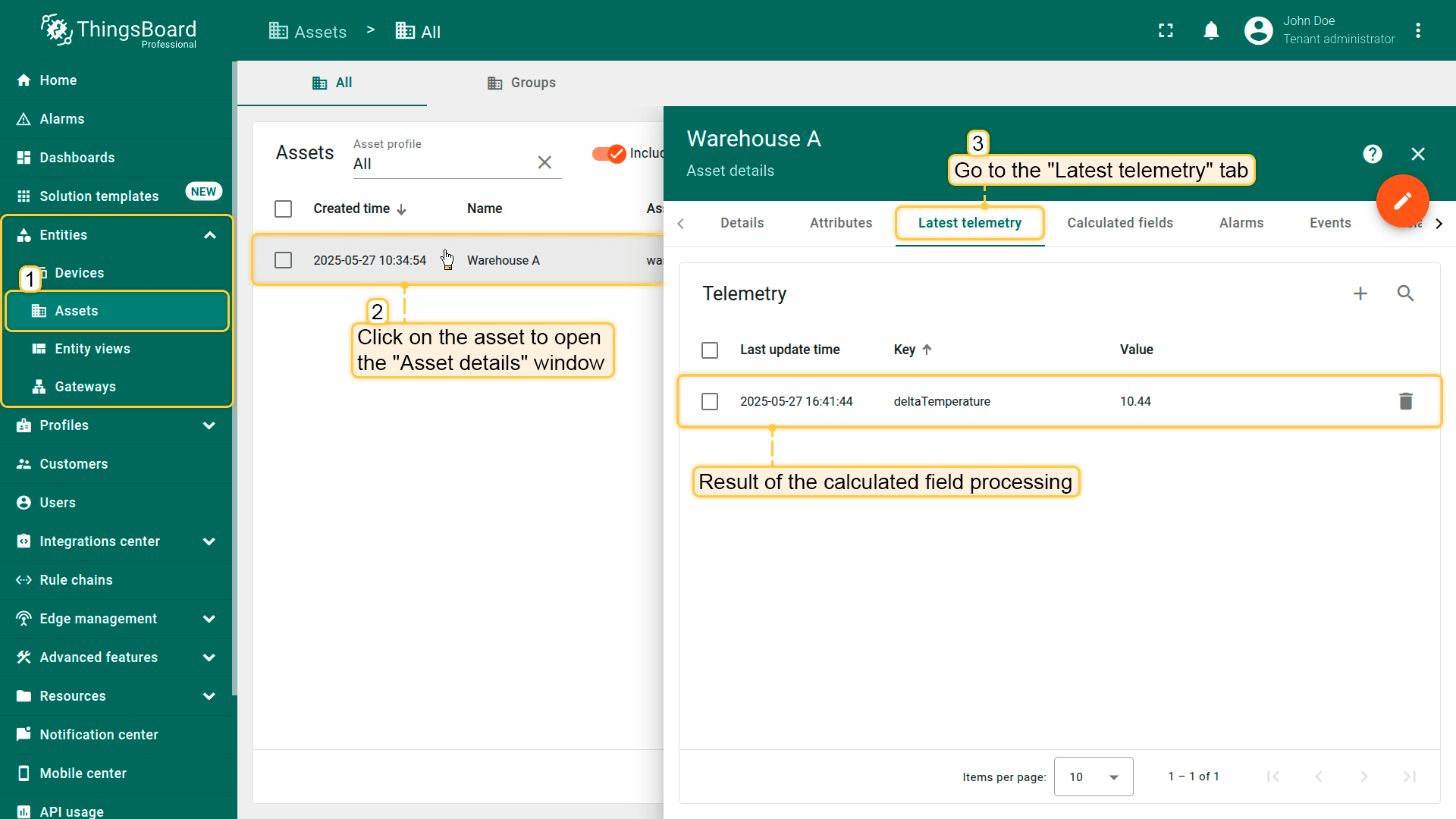Check the Warehouse A row checkbox
Screen dimensions: 1456x819
click(283, 260)
